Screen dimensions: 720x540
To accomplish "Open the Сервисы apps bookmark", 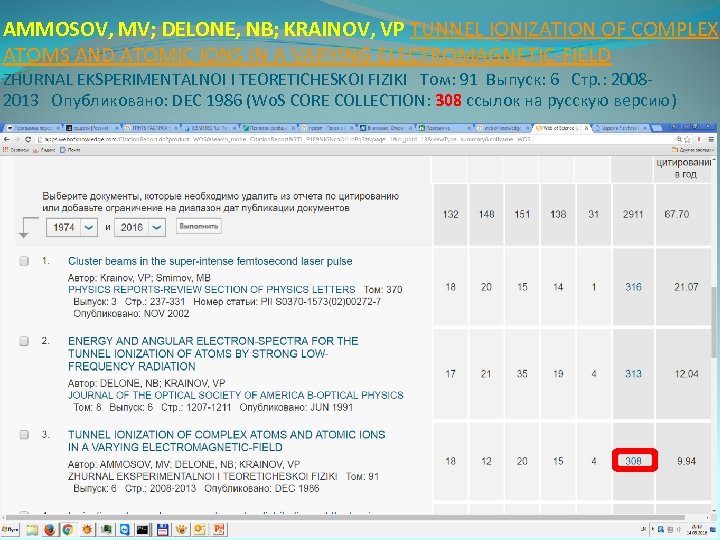I will pos(16,150).
